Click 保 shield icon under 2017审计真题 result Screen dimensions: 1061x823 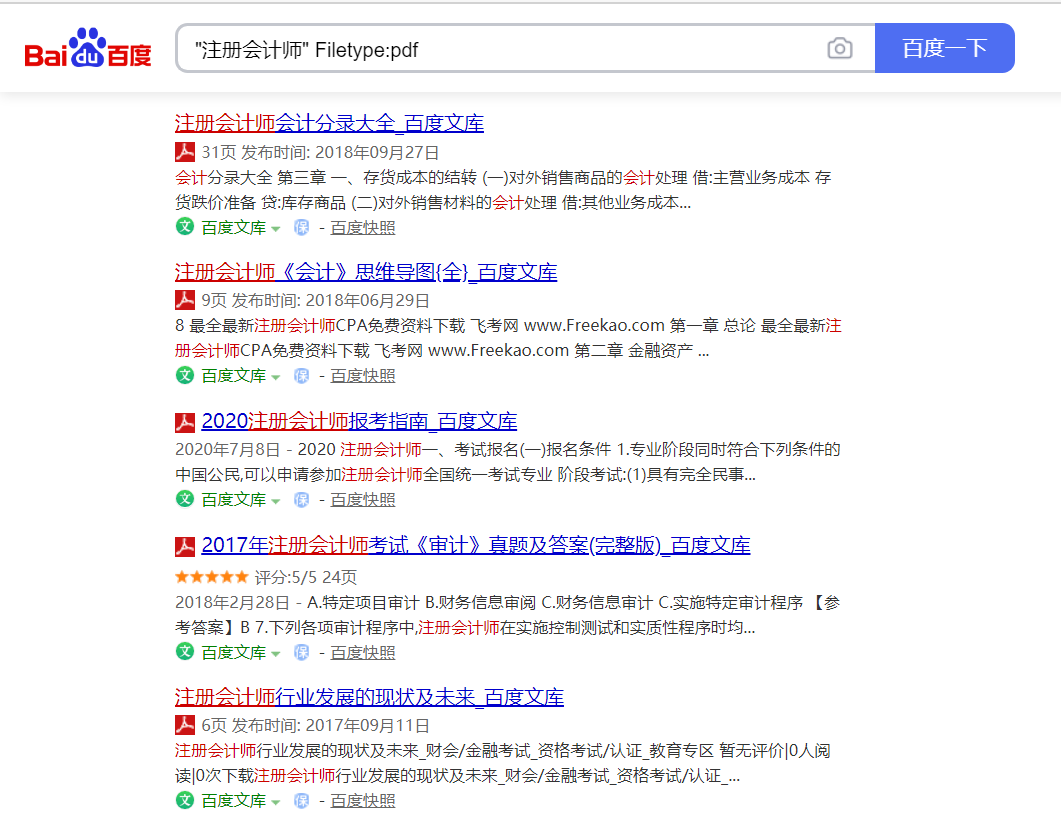[302, 652]
